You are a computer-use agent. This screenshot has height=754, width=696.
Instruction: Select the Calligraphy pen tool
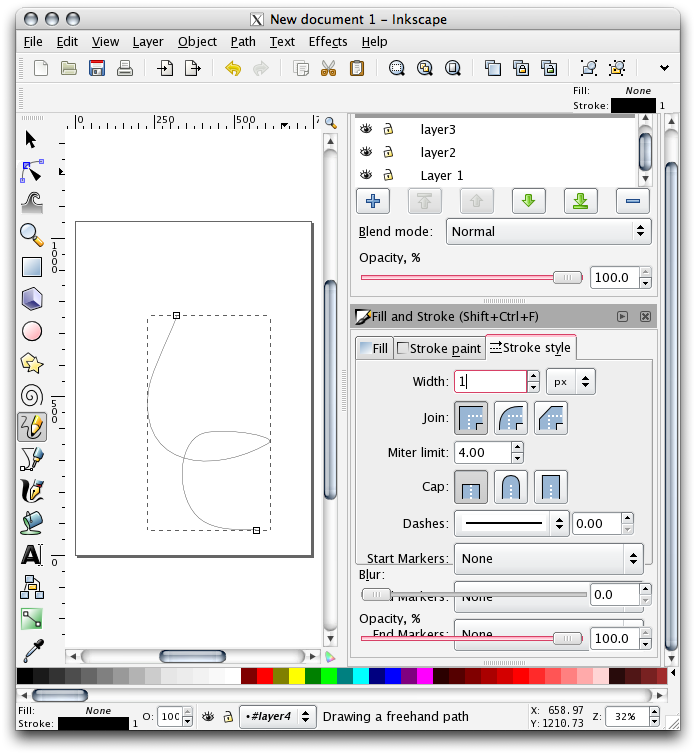32,491
